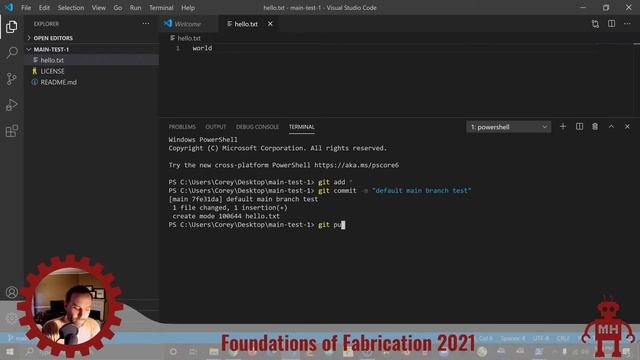Maximize the terminal panel with up chevron
Screen dimensions: 640x360
coord(611,127)
